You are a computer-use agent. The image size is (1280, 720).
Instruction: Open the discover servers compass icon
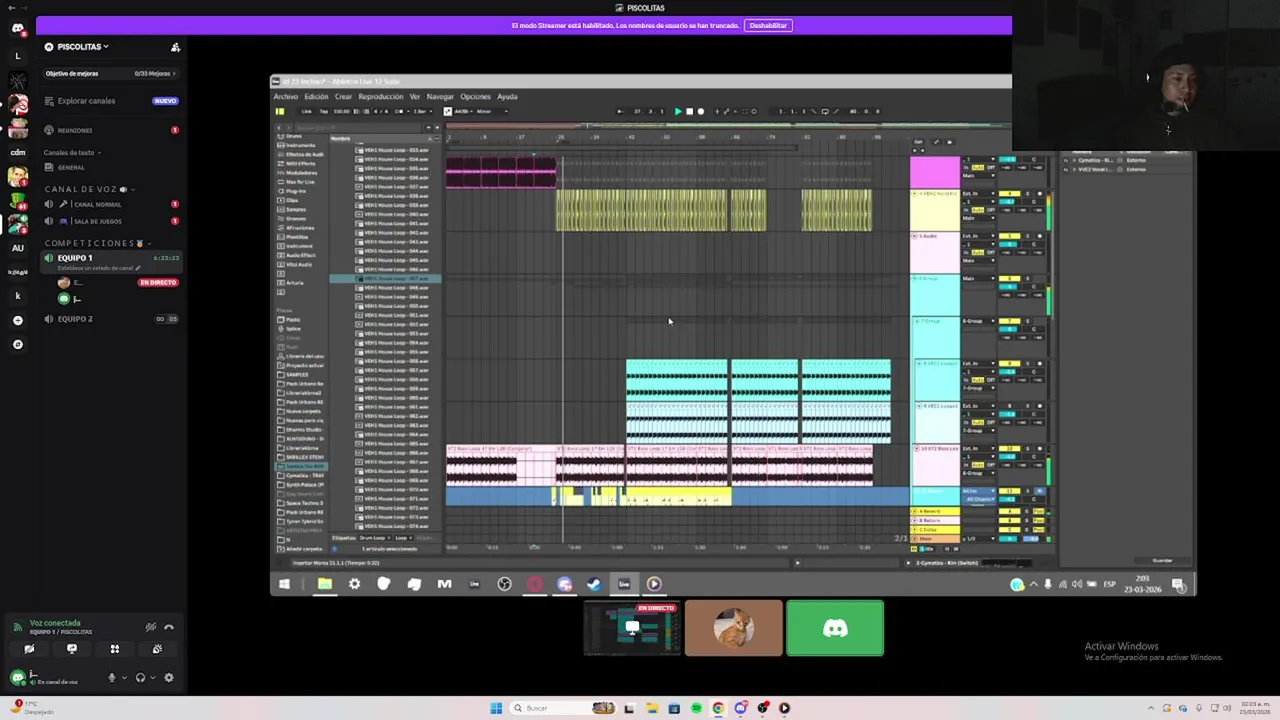(x=17, y=344)
